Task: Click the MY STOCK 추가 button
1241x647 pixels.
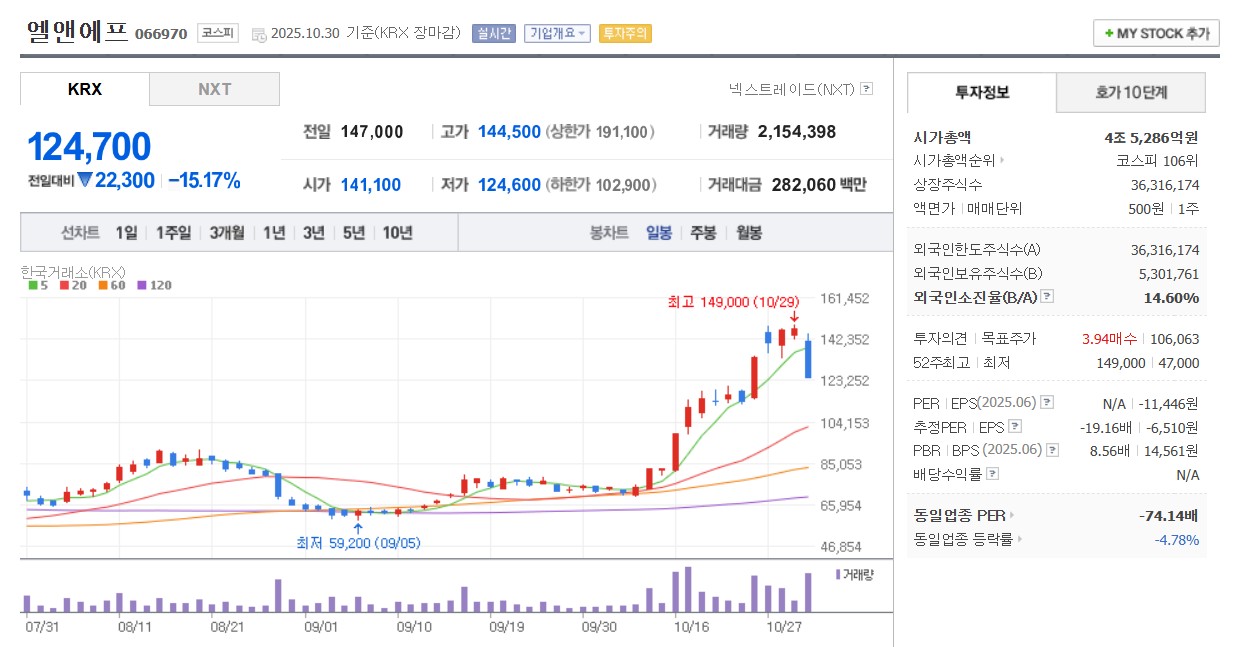Action: (1155, 33)
